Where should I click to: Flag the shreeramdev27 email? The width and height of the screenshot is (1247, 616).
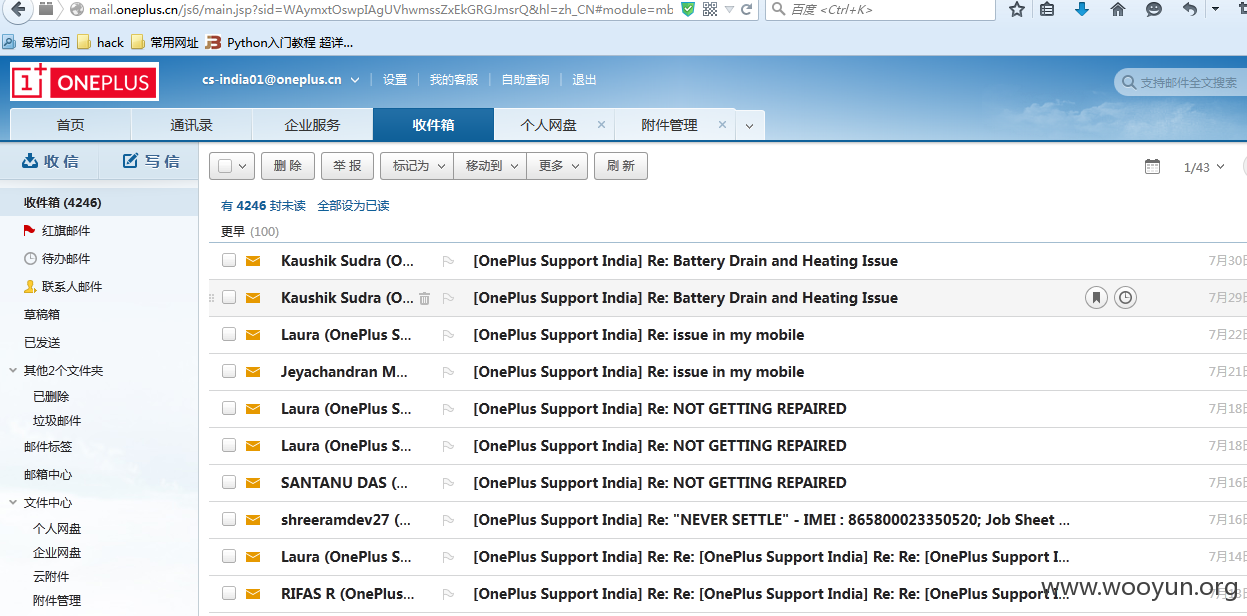[x=448, y=520]
